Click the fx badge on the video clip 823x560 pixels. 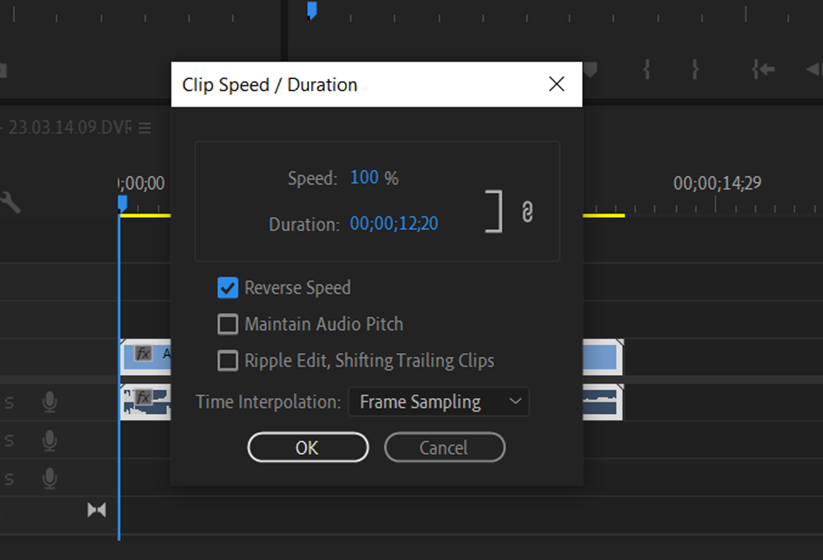143,354
